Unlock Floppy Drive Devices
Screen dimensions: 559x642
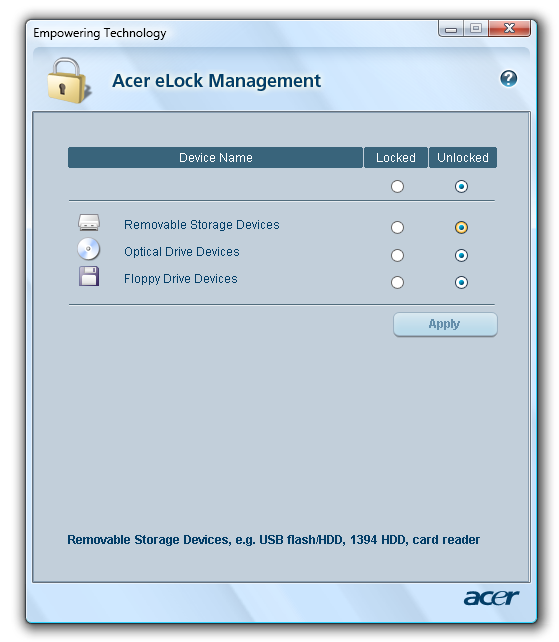[461, 283]
